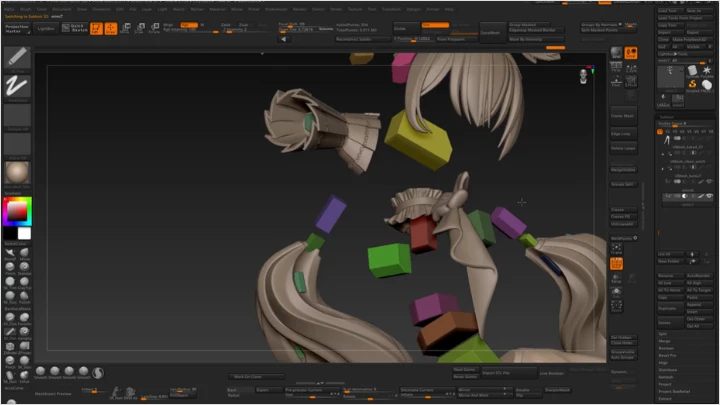The image size is (720, 405).
Task: Select the SimpleBrush tool icon
Action: click(x=691, y=85)
